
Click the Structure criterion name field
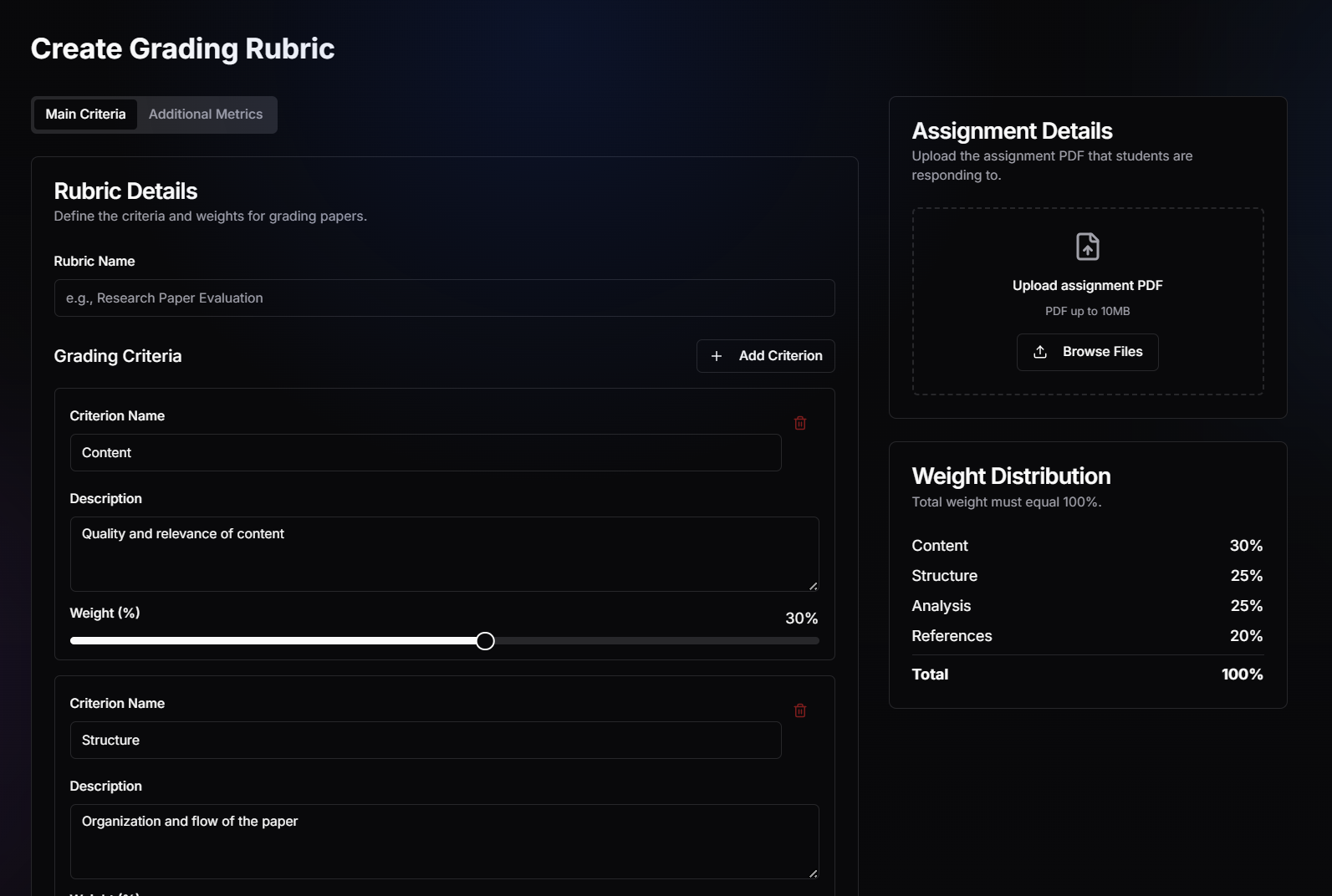tap(426, 740)
